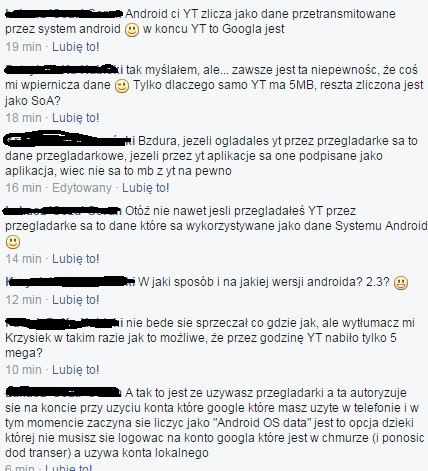Like the edited comment posted 16 min ago
The height and width of the screenshot is (471, 428).
(146, 188)
